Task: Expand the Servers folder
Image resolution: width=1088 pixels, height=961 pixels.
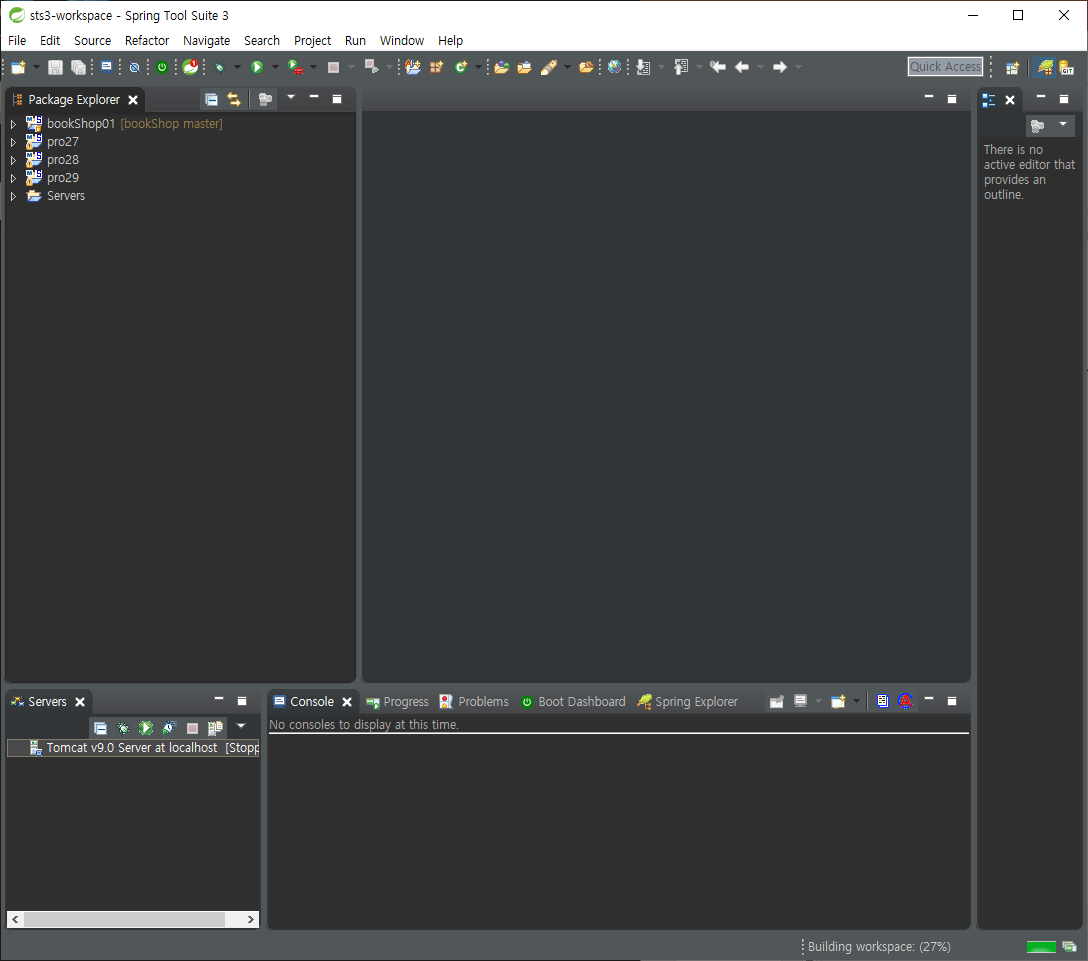Action: tap(13, 196)
